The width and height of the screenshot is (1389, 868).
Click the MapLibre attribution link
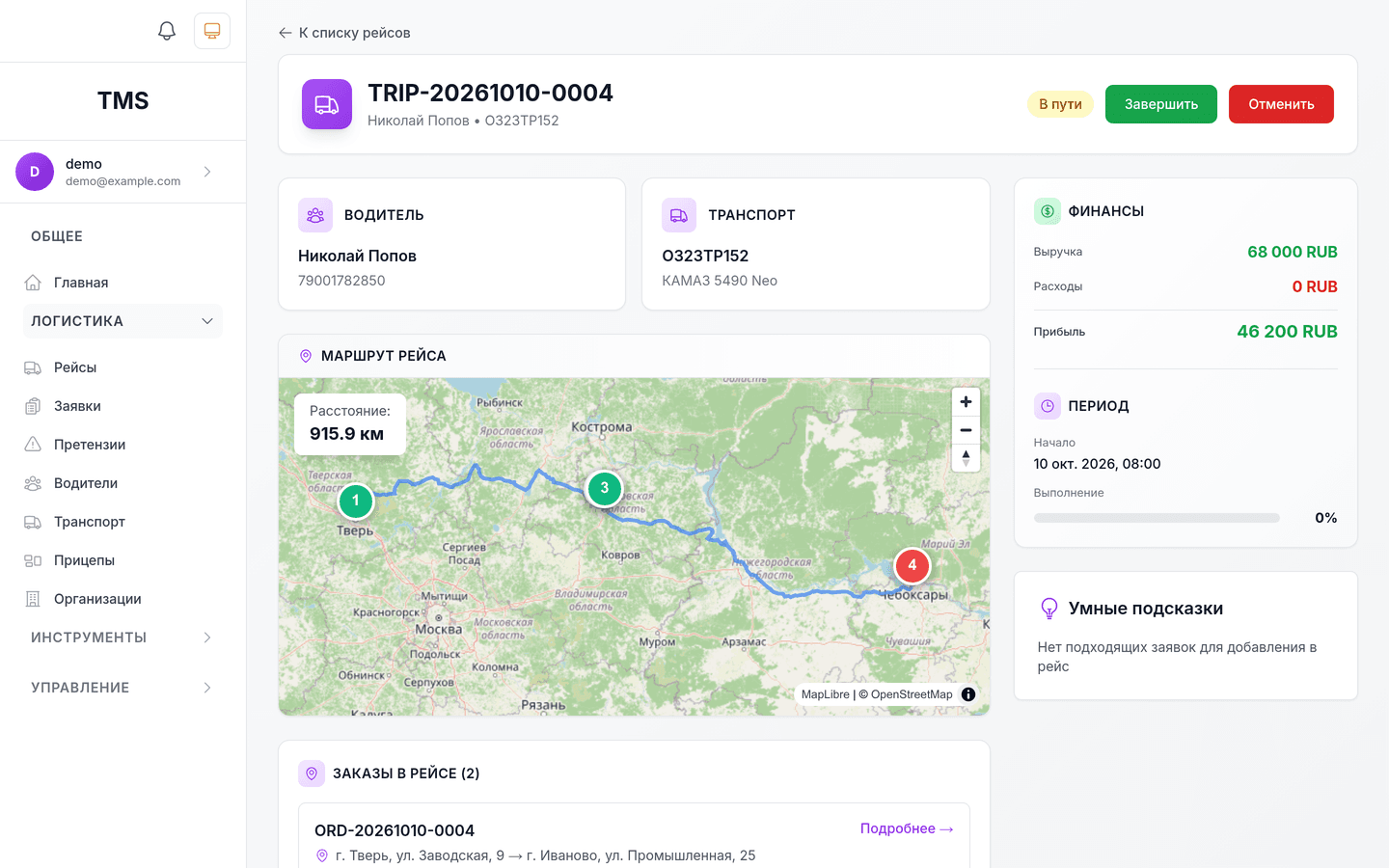point(826,694)
